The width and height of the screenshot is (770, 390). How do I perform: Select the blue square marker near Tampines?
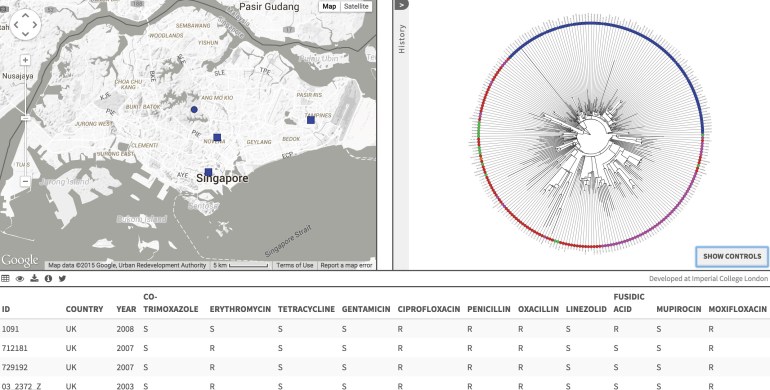[311, 120]
